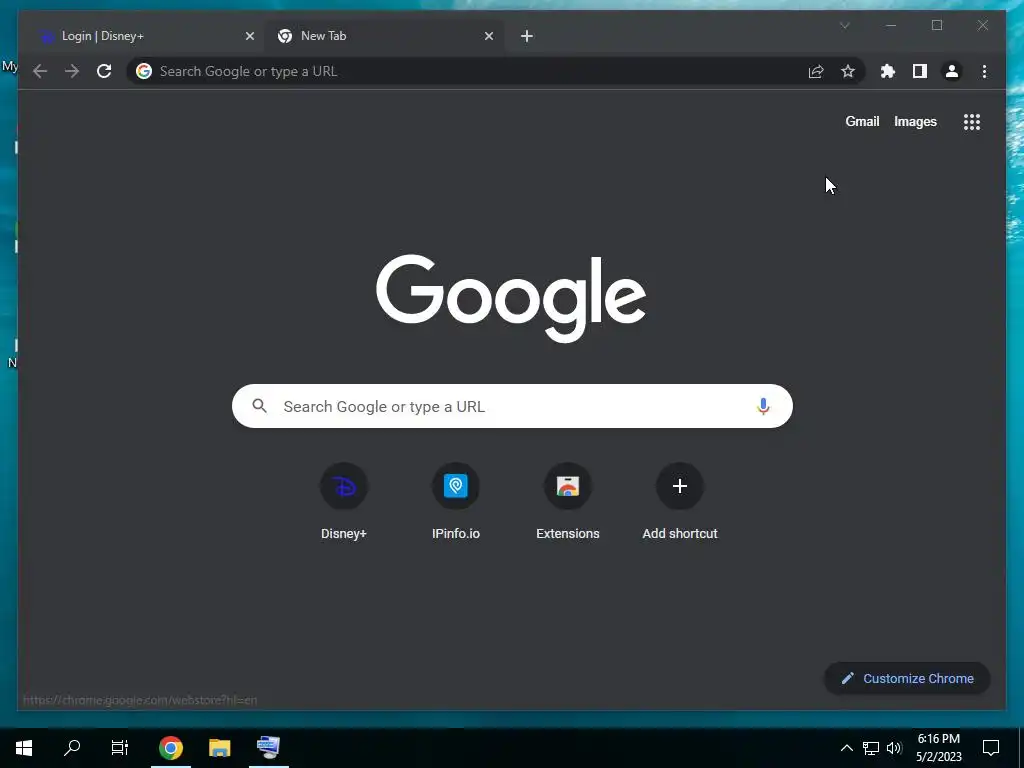
Task: Open the Images link
Action: pyautogui.click(x=915, y=121)
